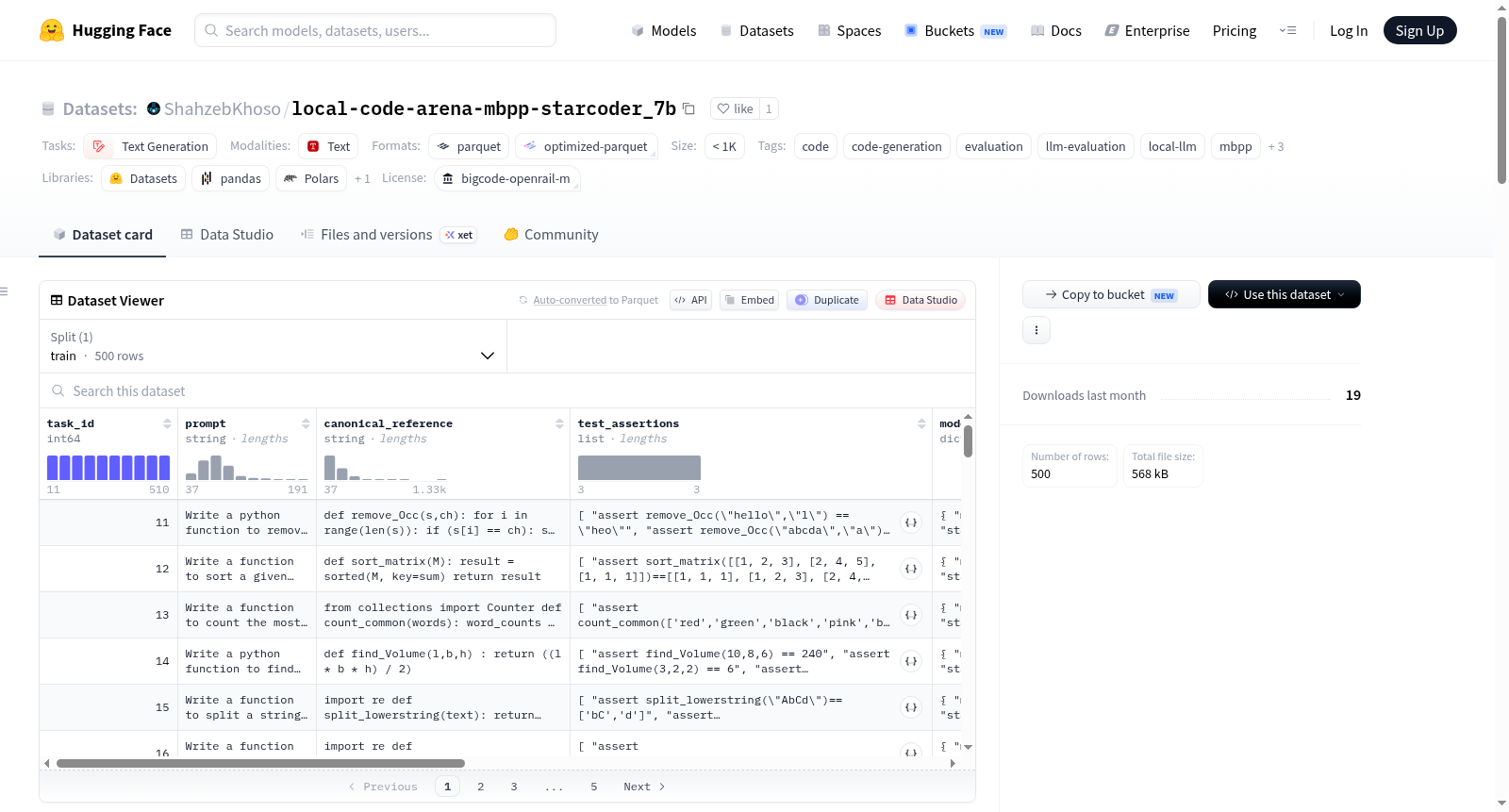Image resolution: width=1509 pixels, height=812 pixels.
Task: Sort the canonical_reference column with its arrows
Action: pos(559,423)
